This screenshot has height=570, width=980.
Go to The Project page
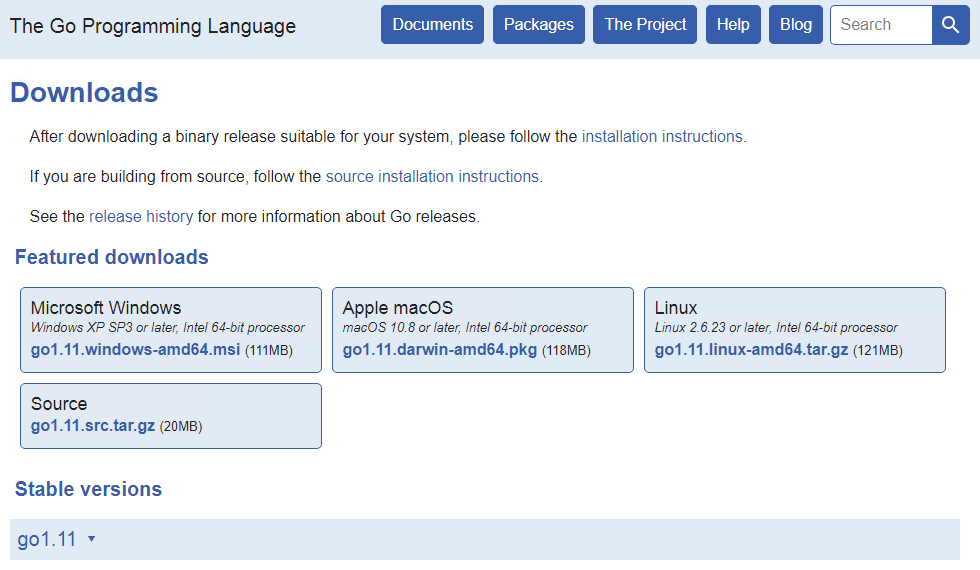pos(645,25)
